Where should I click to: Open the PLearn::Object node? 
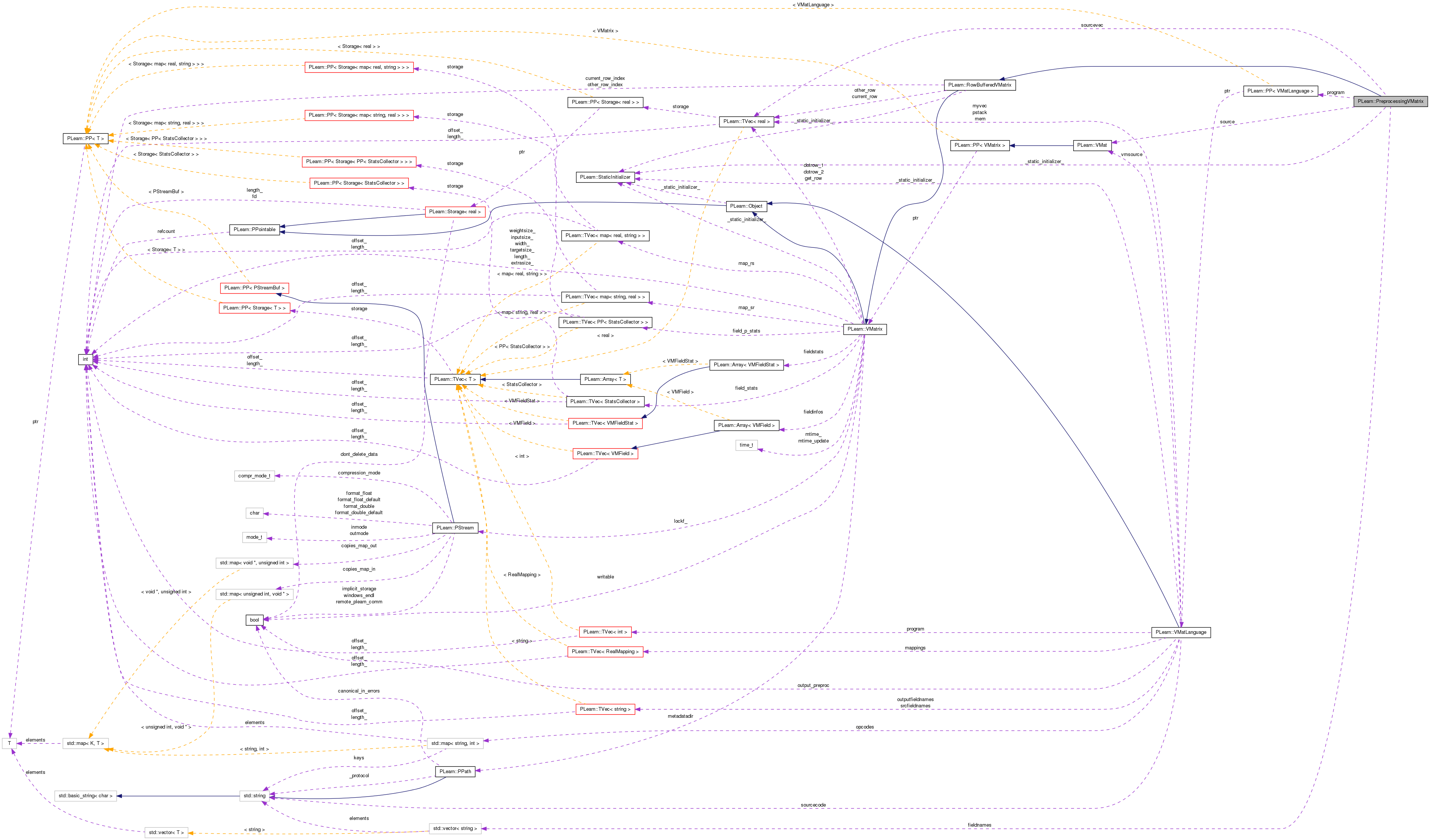746,206
